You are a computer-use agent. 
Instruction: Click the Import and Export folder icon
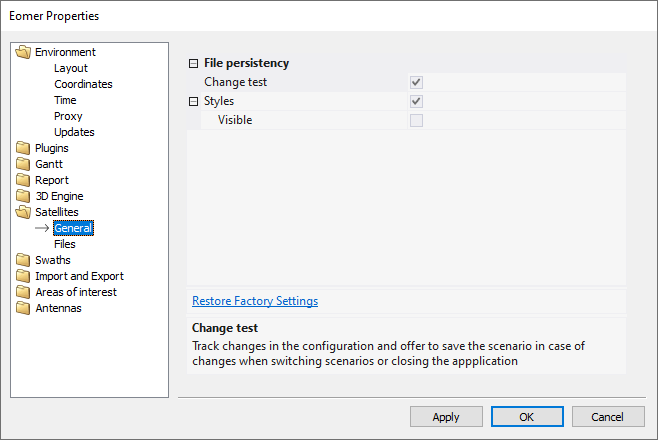pos(24,276)
